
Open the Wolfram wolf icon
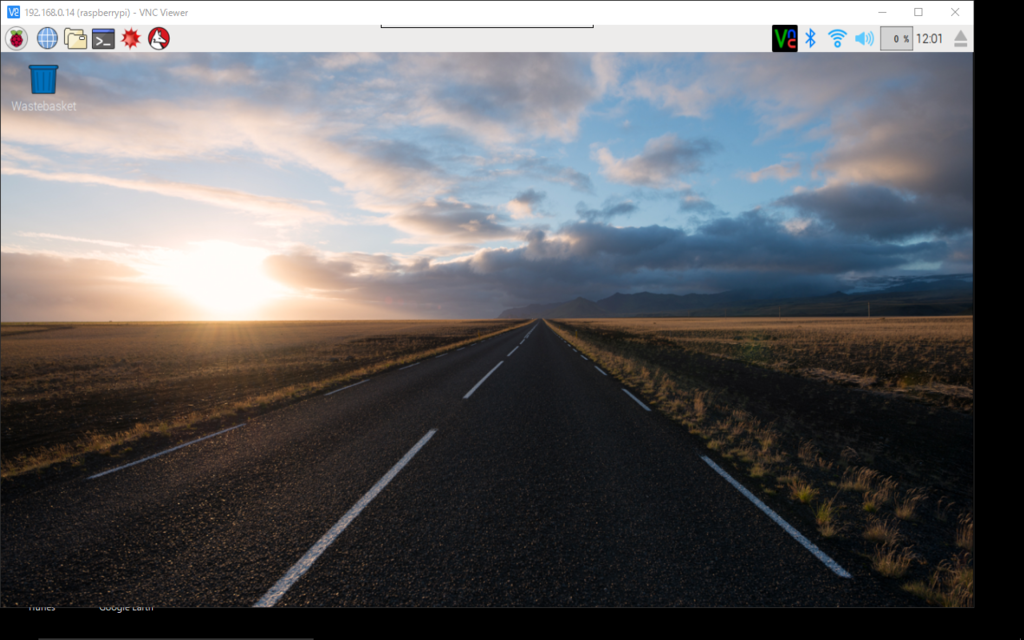coord(159,39)
